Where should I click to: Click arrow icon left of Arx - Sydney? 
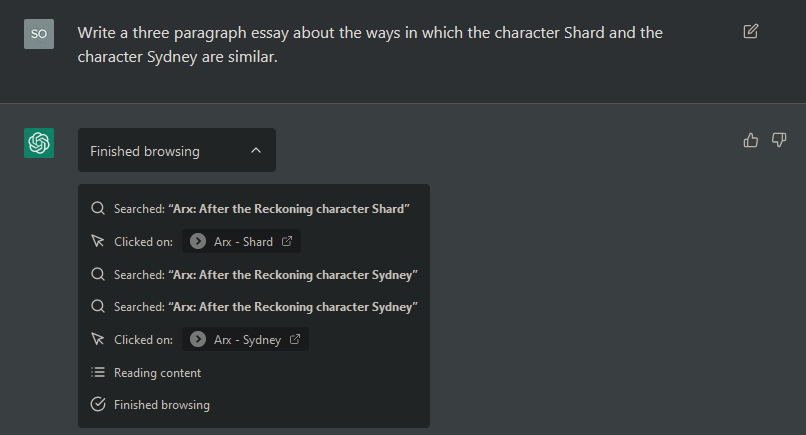tap(198, 339)
